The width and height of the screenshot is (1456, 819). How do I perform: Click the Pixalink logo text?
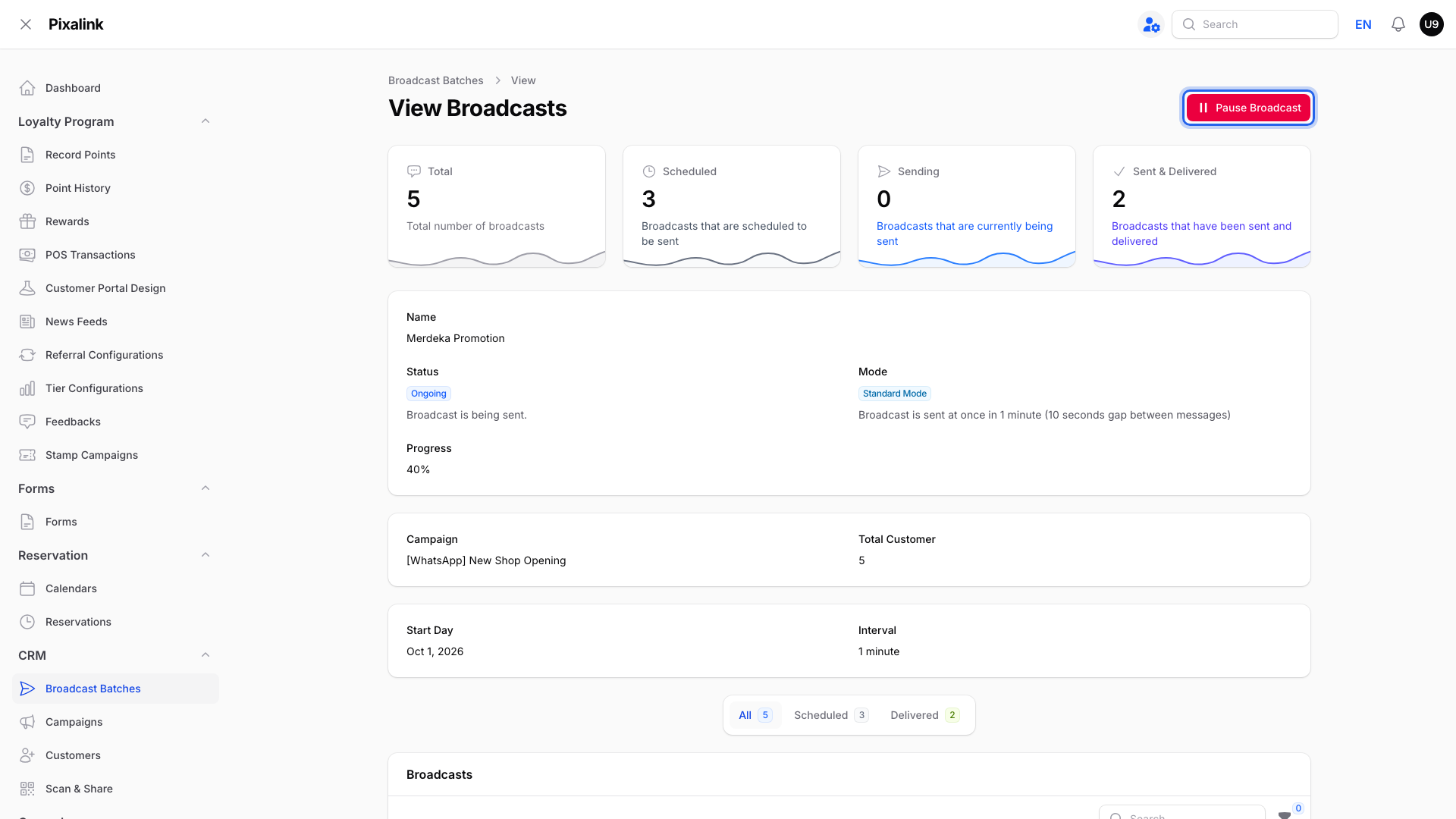[76, 24]
